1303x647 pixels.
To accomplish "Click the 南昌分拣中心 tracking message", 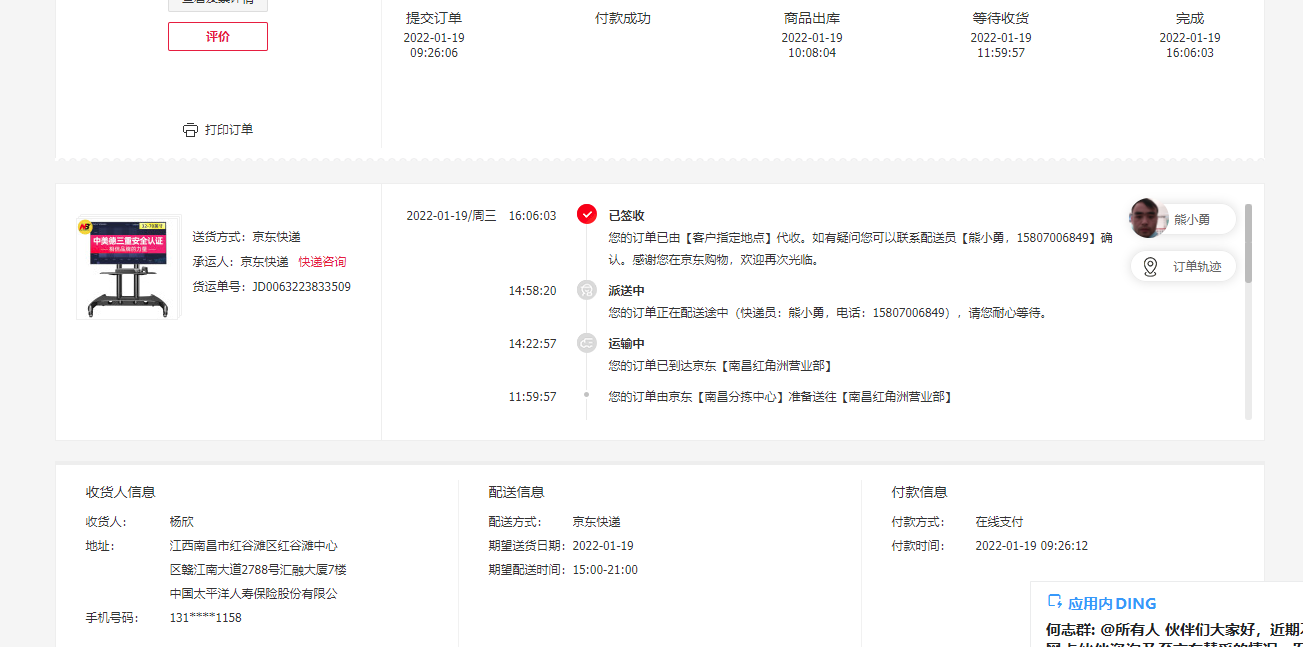I will (x=780, y=397).
